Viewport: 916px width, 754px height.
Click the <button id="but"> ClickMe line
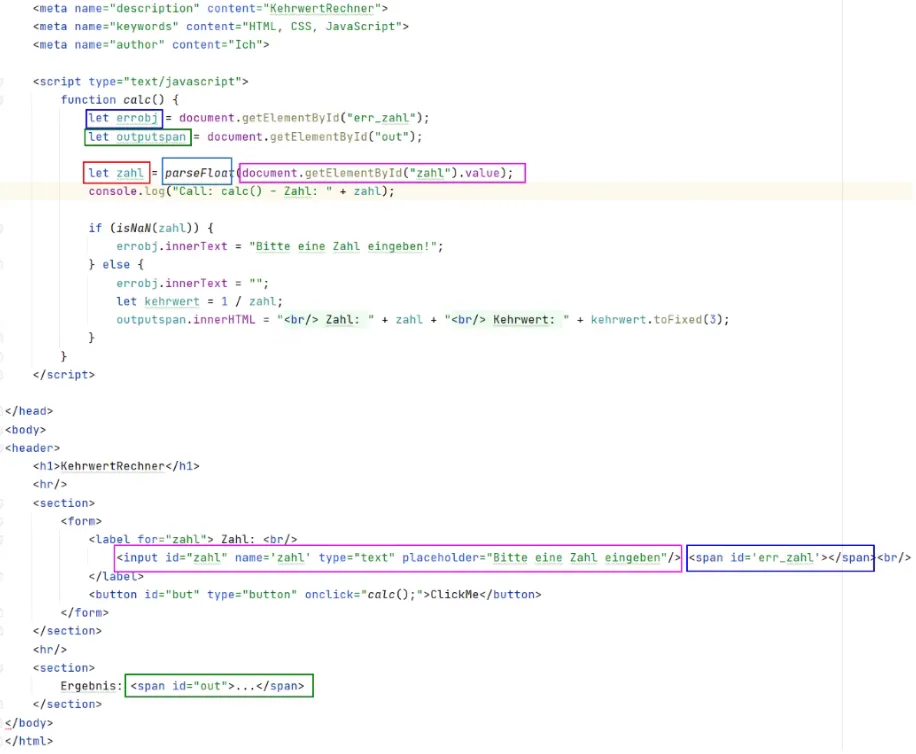315,595
